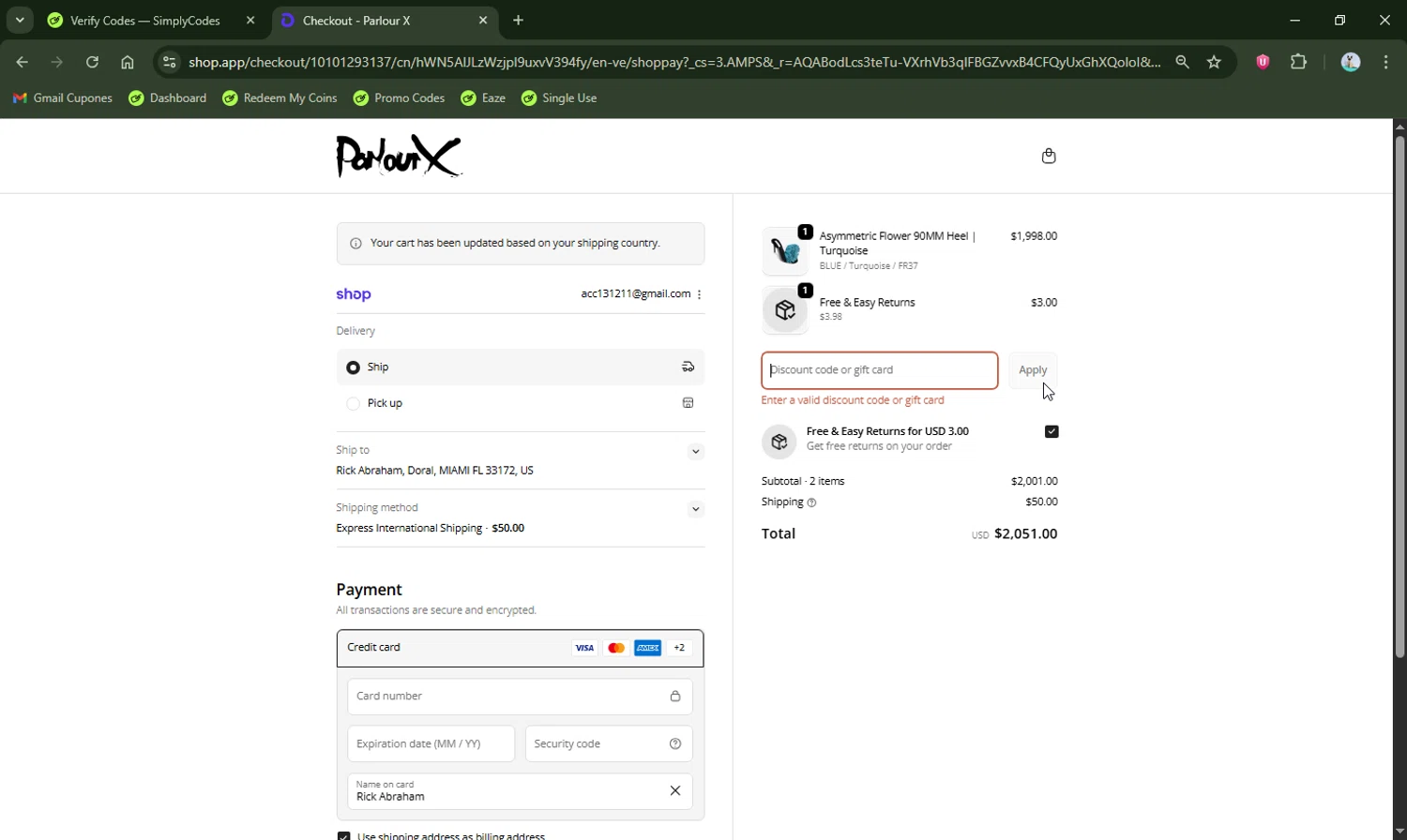Click the delivery truck icon in Ship row

(688, 367)
